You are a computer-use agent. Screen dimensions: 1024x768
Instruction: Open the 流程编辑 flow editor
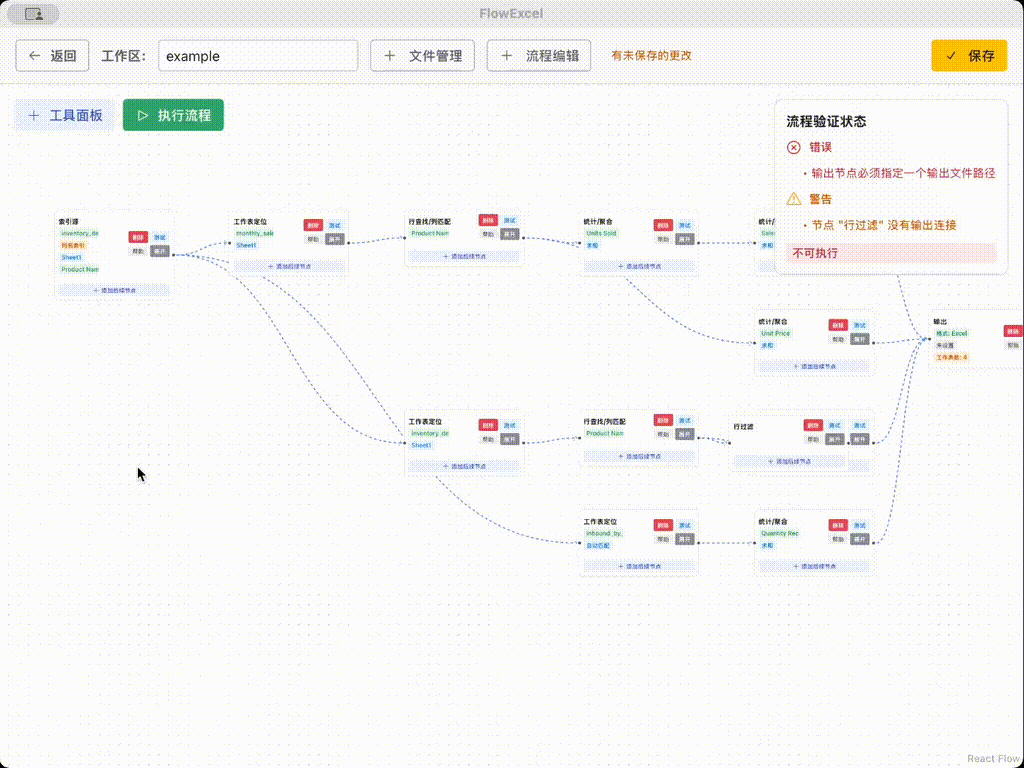tap(539, 56)
